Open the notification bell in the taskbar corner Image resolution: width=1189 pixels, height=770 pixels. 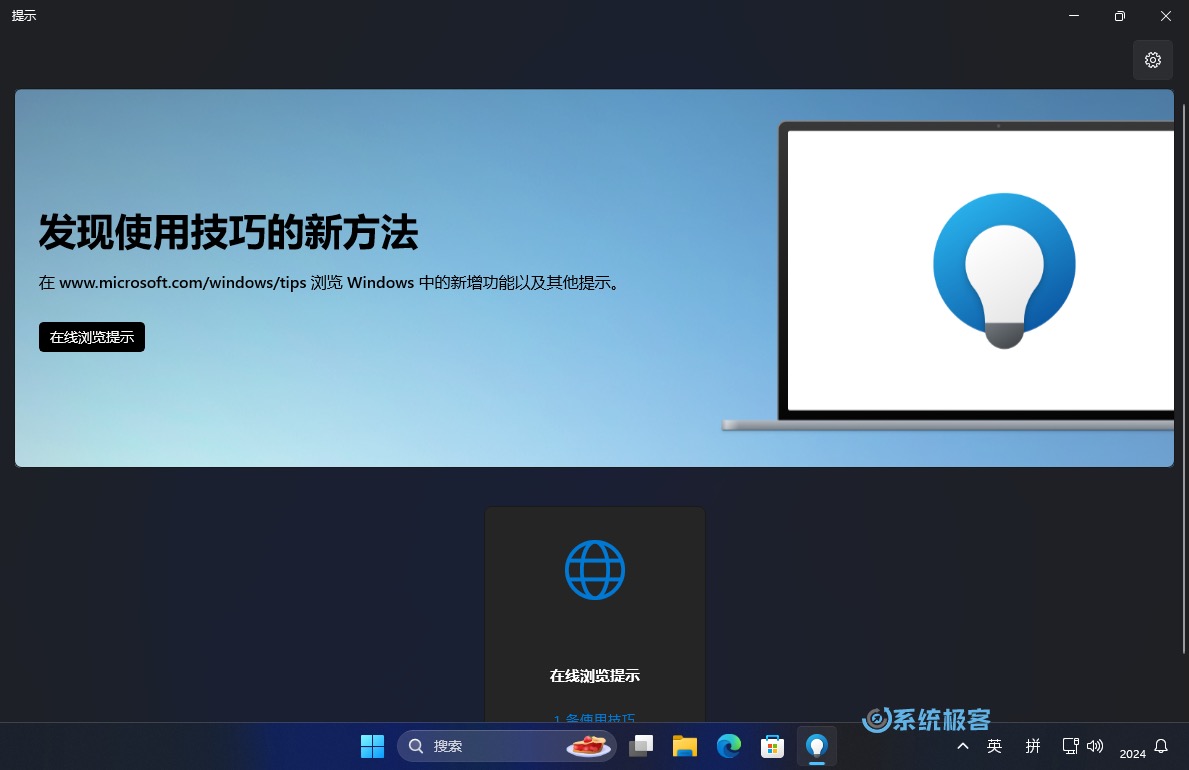1160,746
